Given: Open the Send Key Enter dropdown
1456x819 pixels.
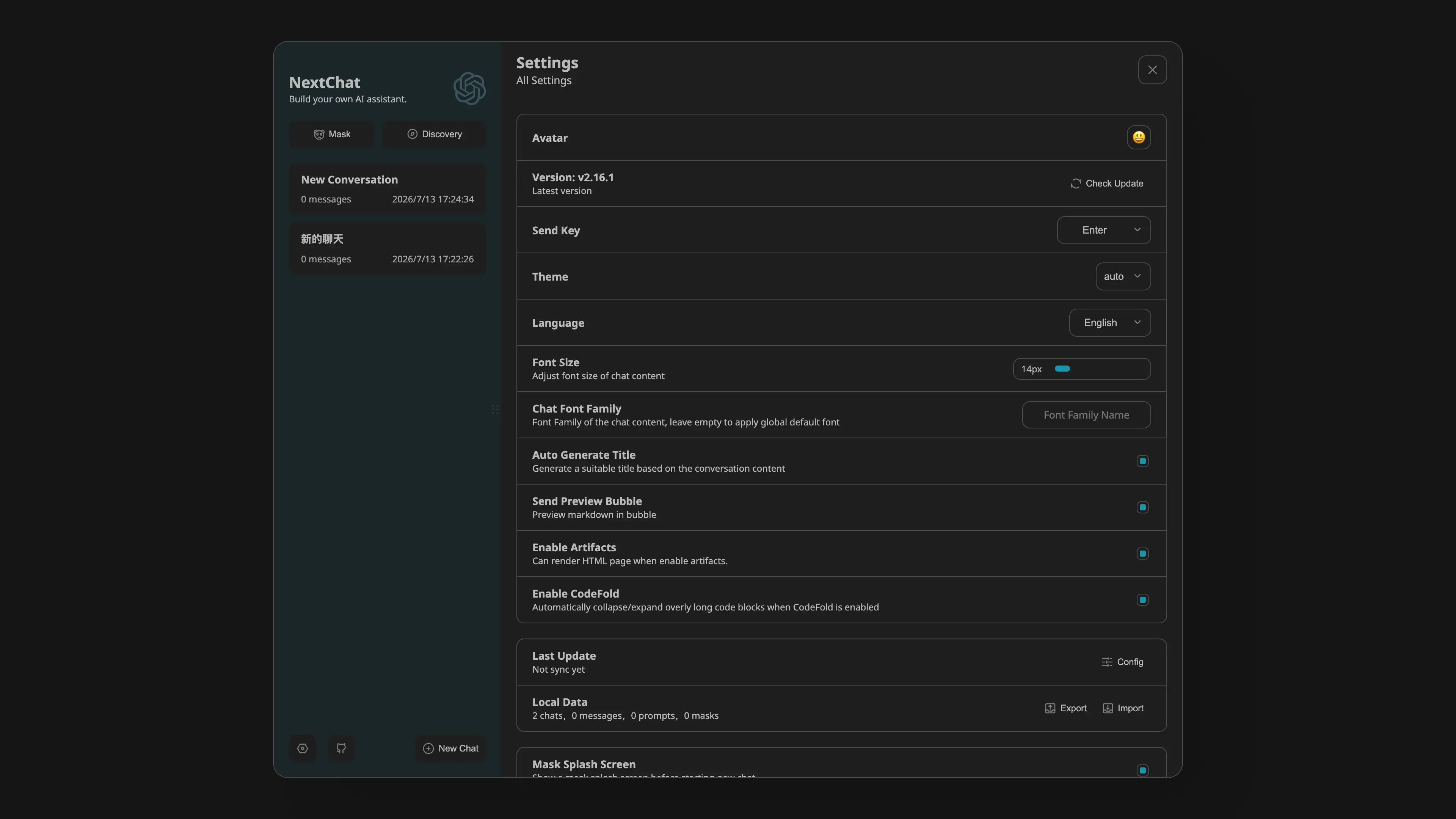Looking at the screenshot, I should (x=1103, y=230).
